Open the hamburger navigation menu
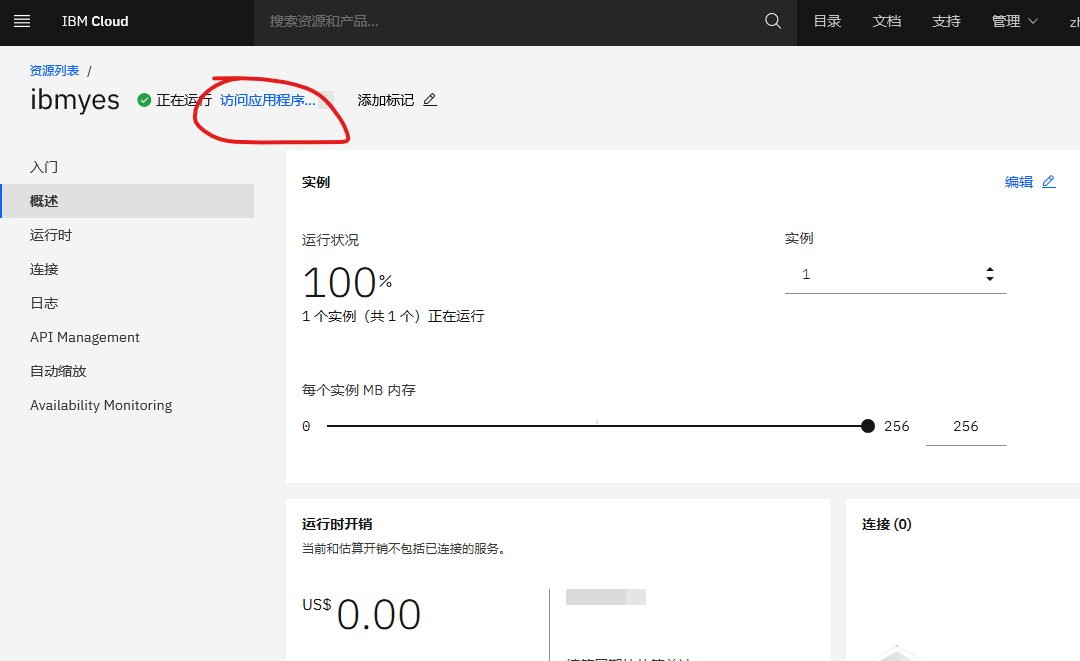Viewport: 1080px width, 661px height. tap(22, 21)
